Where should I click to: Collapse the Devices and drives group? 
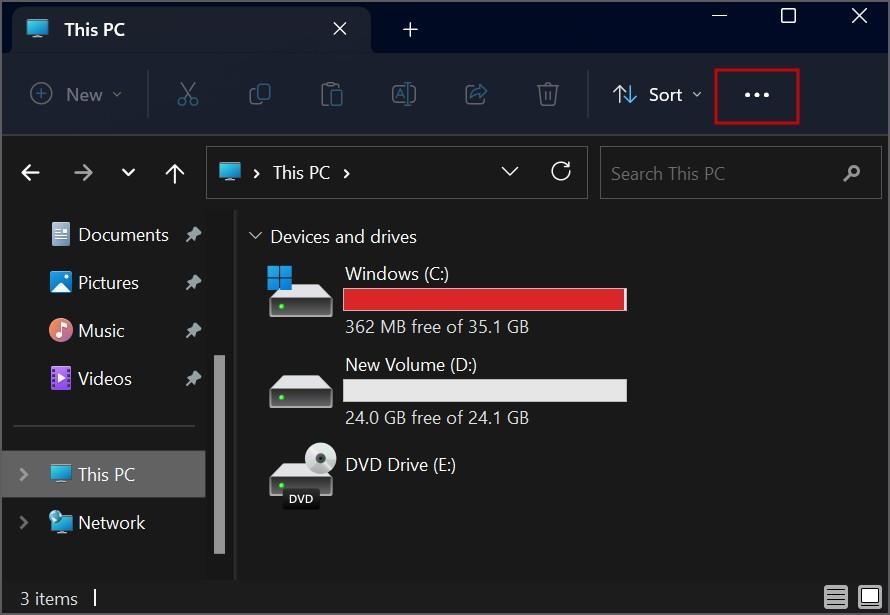coord(255,235)
